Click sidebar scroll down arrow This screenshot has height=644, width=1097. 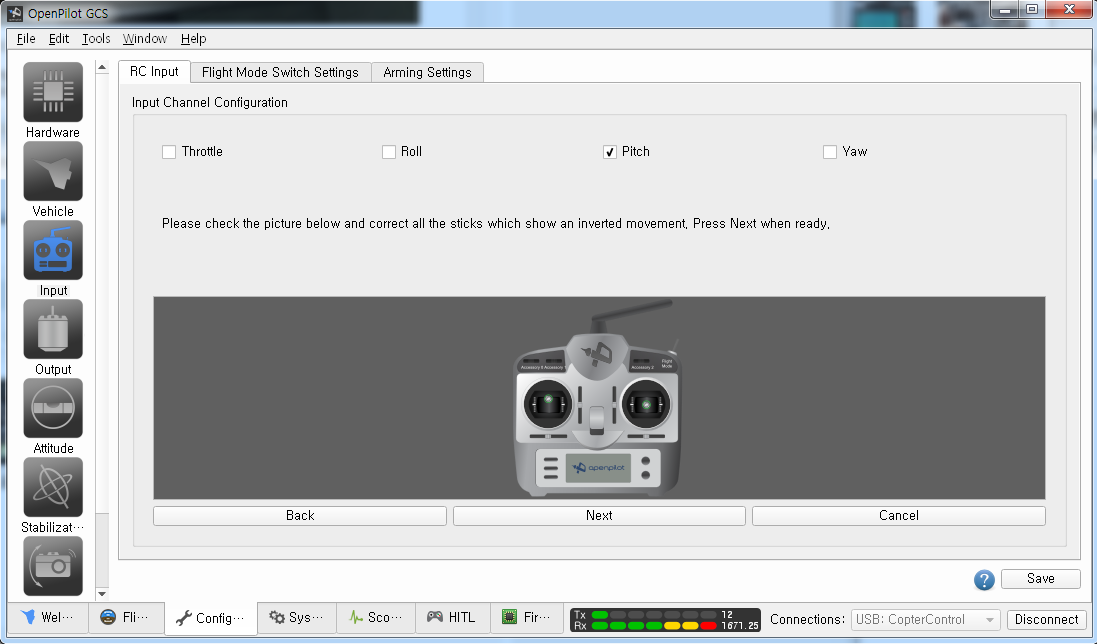[x=102, y=594]
